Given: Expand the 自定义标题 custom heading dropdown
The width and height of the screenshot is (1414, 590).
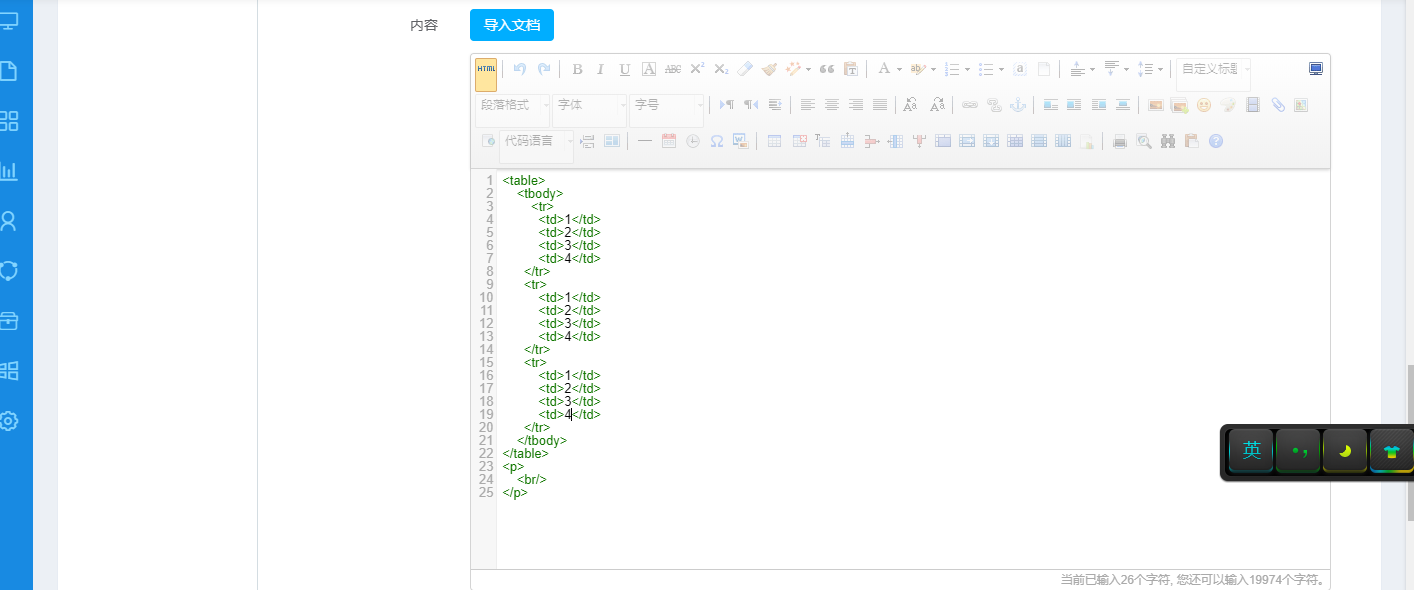Looking at the screenshot, I should point(1213,69).
